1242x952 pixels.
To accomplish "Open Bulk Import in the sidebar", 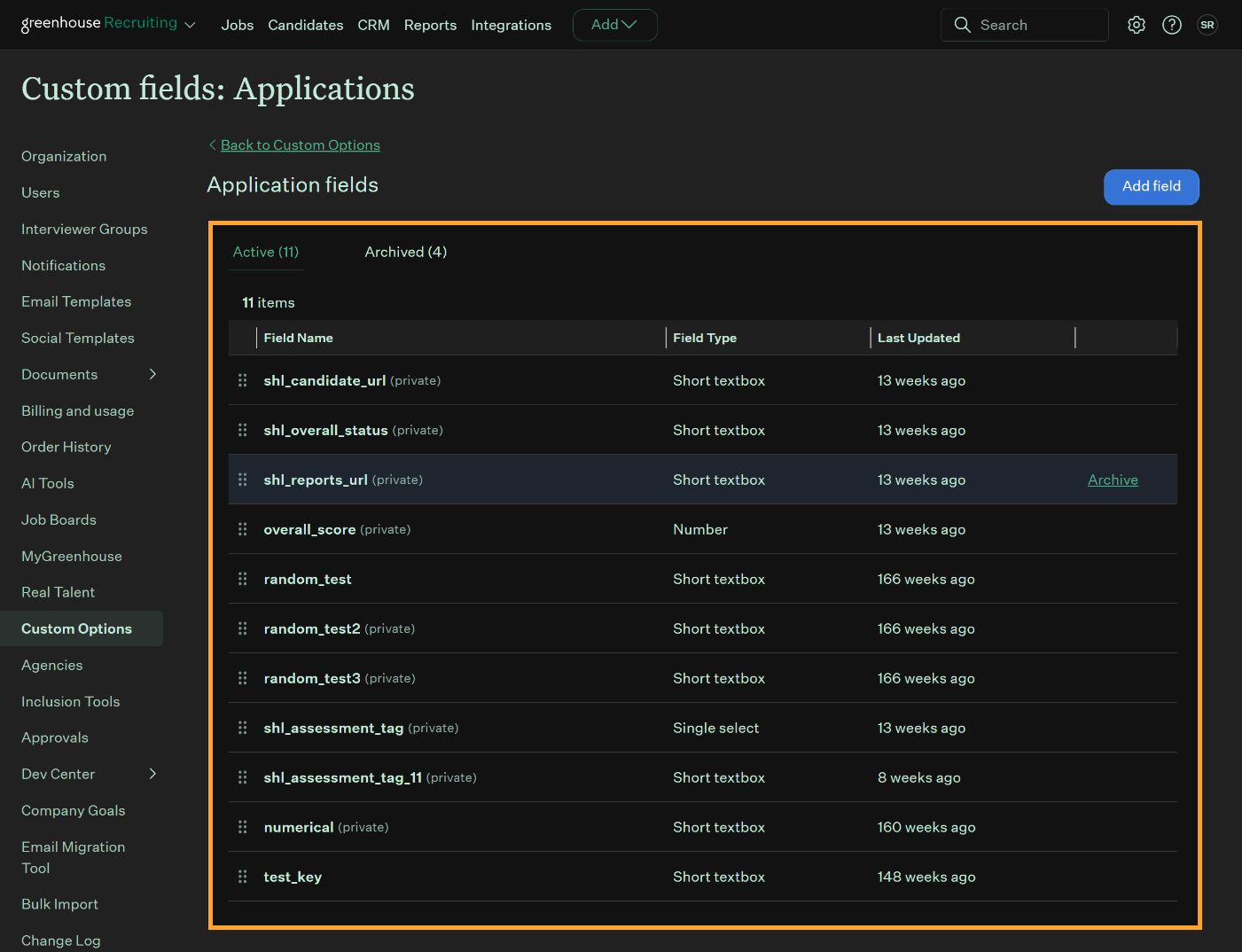I will [x=60, y=904].
